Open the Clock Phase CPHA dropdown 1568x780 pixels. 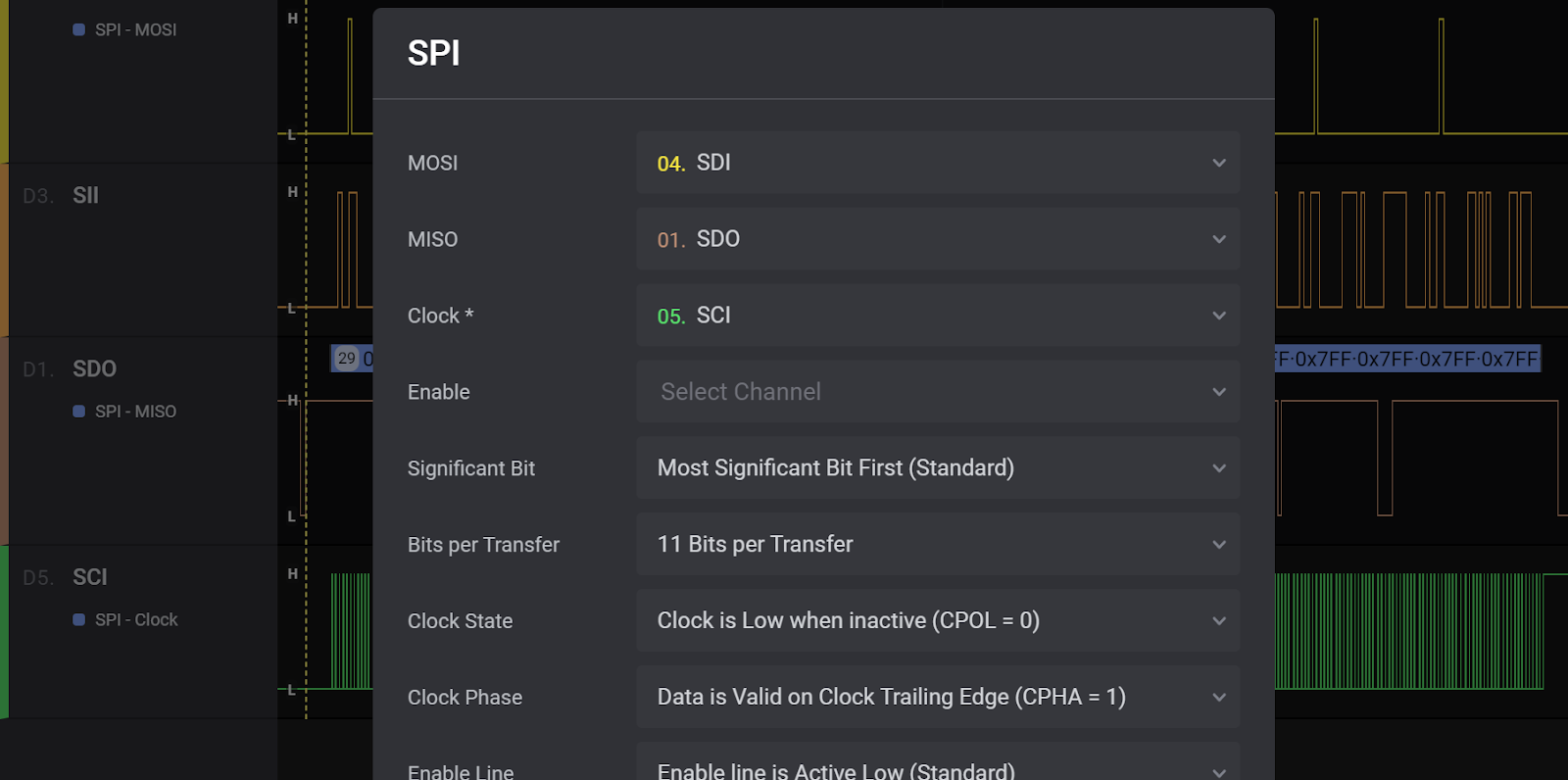[937, 698]
